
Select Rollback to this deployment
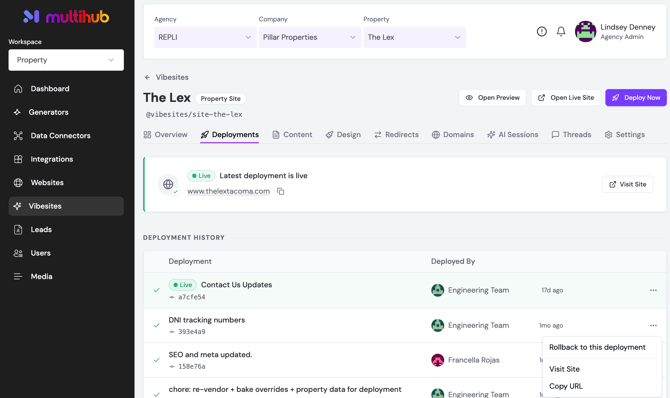597,347
